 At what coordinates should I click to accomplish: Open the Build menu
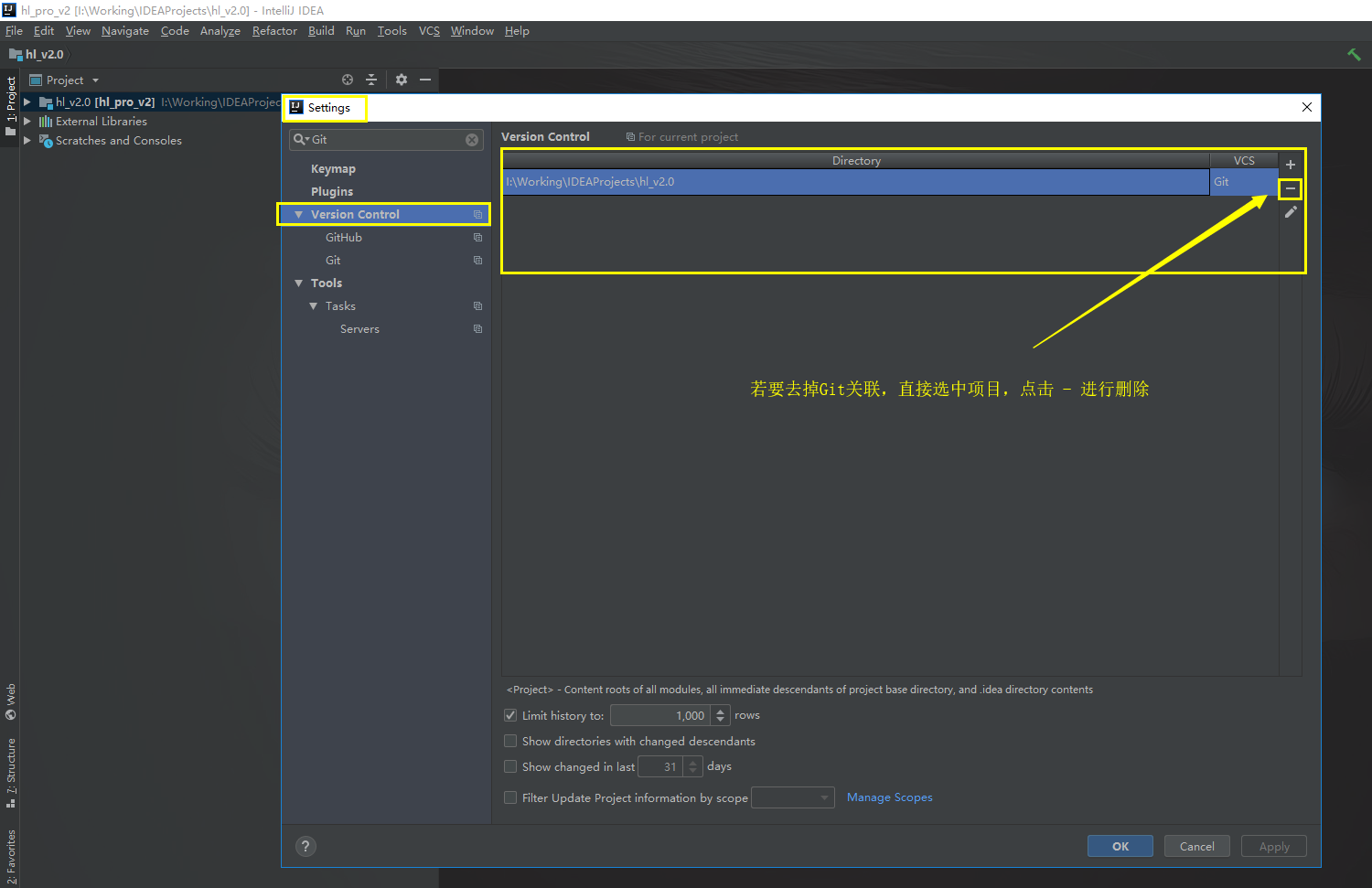click(x=321, y=31)
